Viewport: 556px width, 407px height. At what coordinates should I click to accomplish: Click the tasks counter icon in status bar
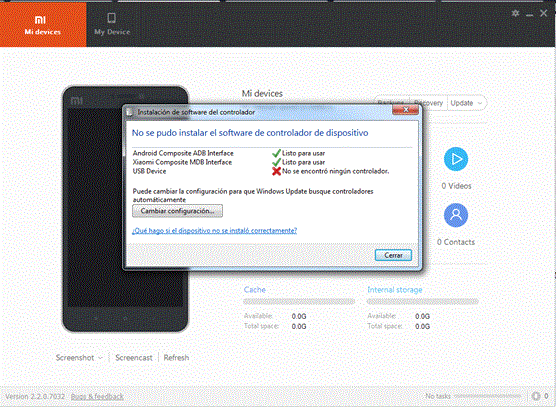pyautogui.click(x=536, y=396)
